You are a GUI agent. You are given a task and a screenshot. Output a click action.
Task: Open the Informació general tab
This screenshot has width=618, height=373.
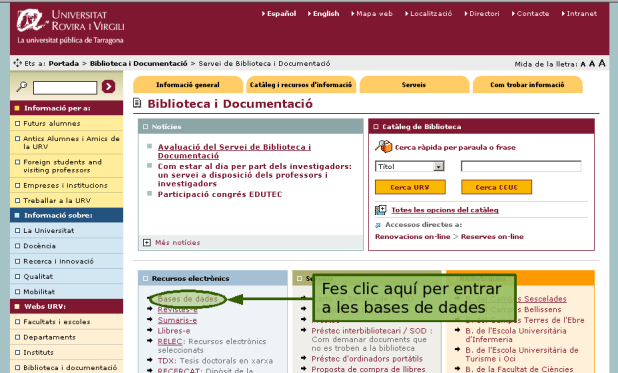pos(188,85)
